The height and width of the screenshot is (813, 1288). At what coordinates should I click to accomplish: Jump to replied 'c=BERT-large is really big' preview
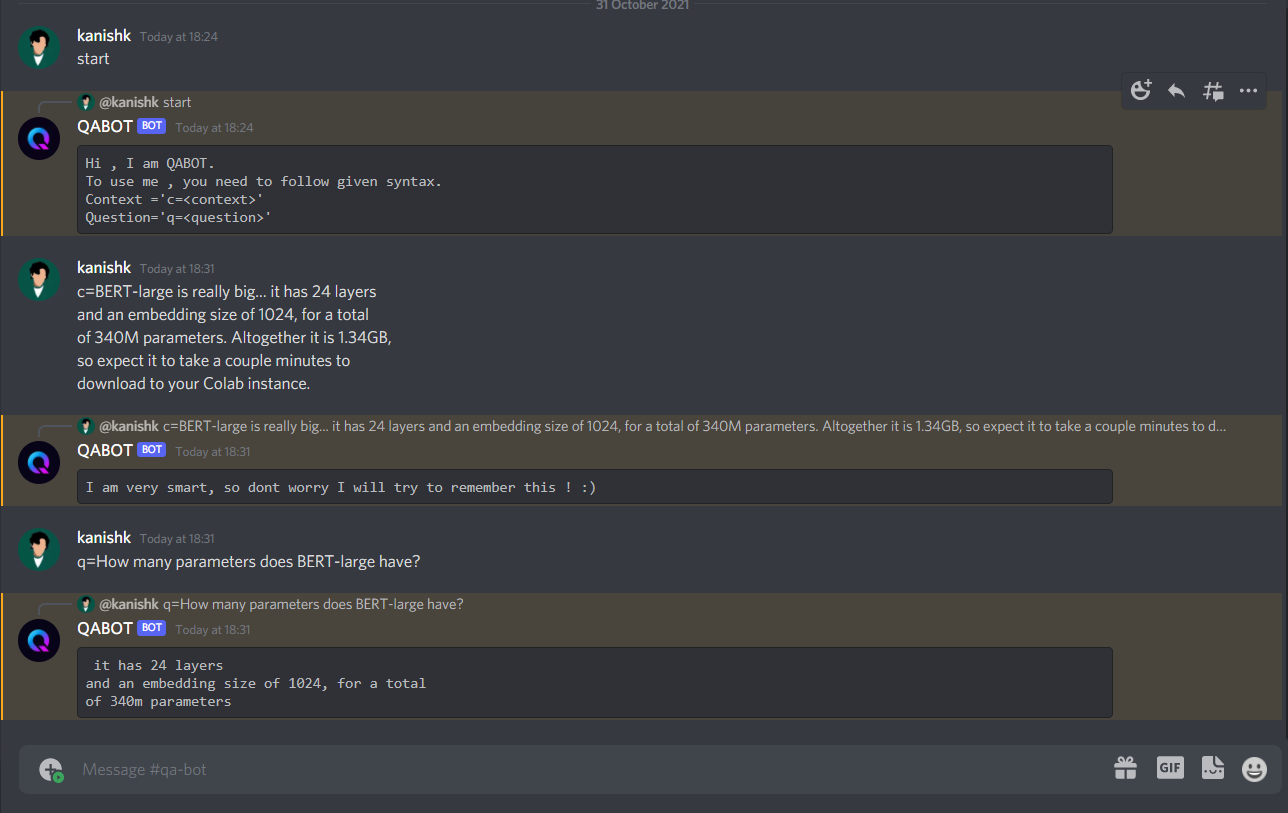[x=662, y=426]
